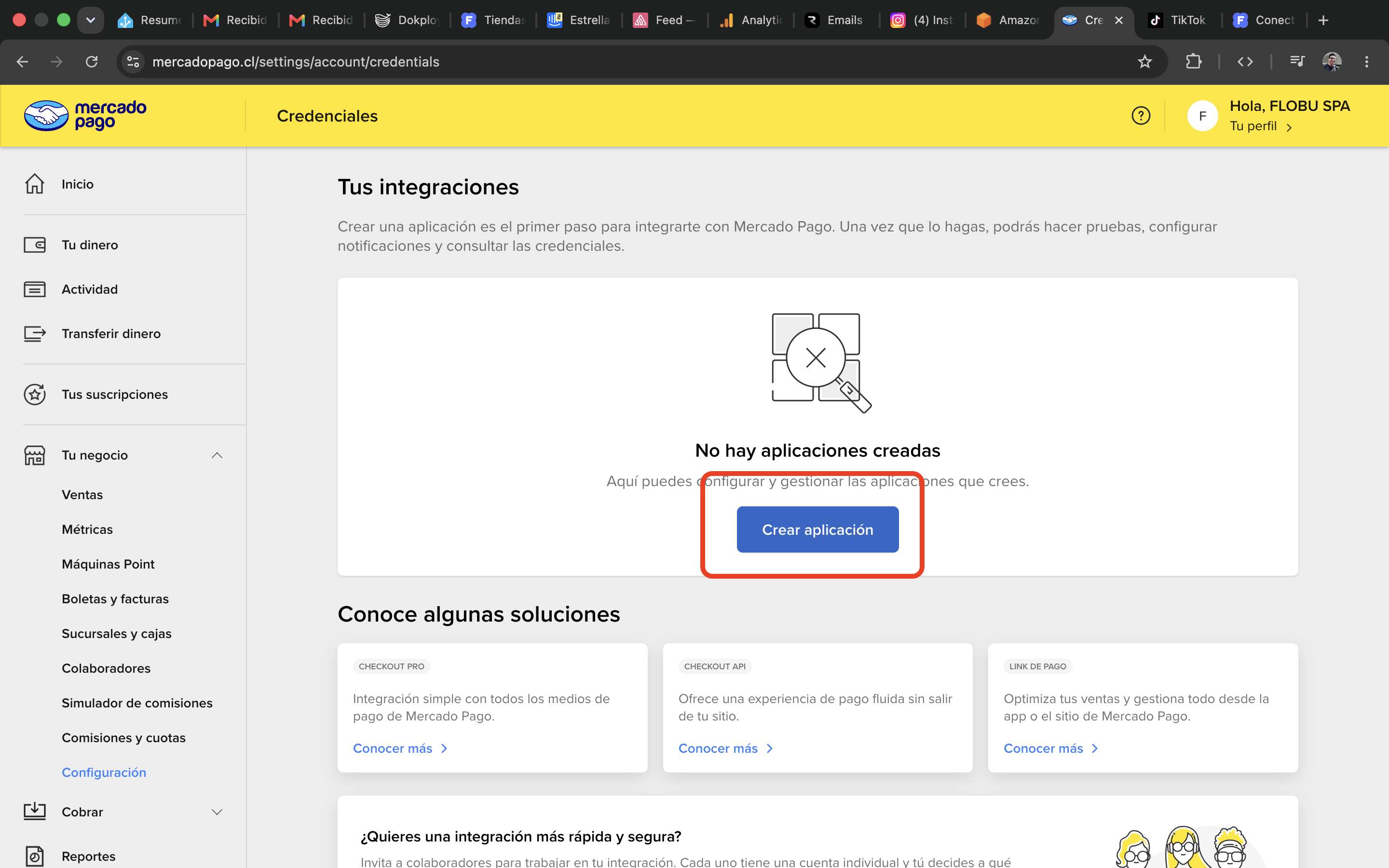
Task: Collapse the Tu negocio section chevron
Action: 217,455
